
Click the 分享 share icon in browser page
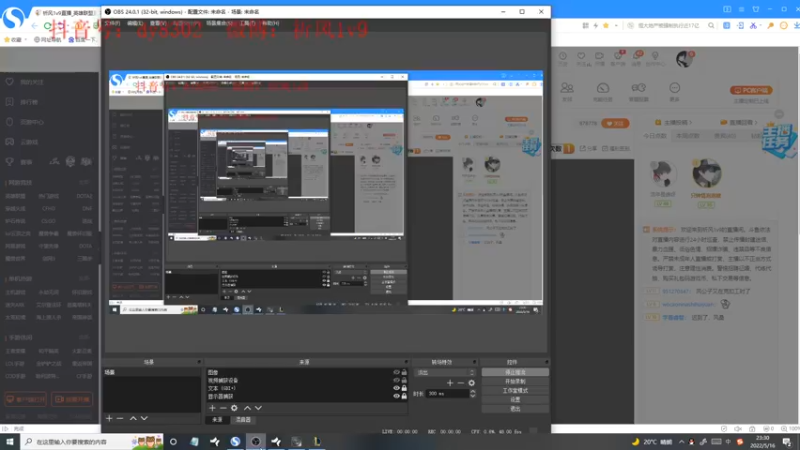pos(588,148)
